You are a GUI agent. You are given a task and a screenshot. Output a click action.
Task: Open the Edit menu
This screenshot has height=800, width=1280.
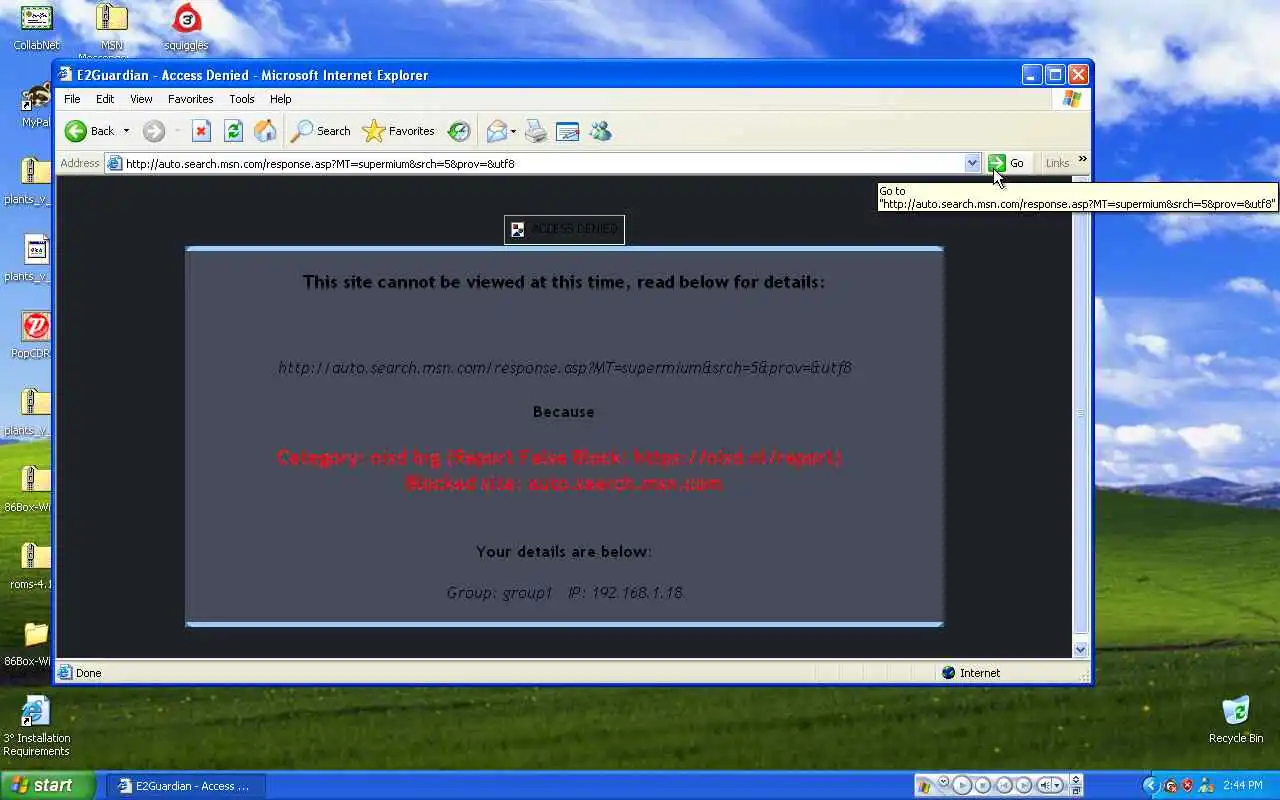(x=105, y=99)
